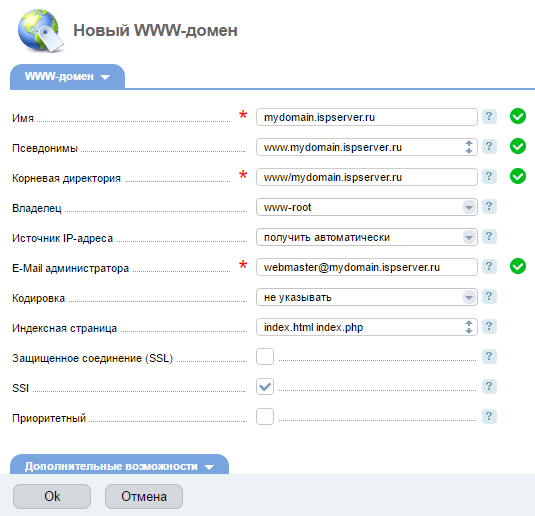Open the Владелец dropdown

coord(366,207)
